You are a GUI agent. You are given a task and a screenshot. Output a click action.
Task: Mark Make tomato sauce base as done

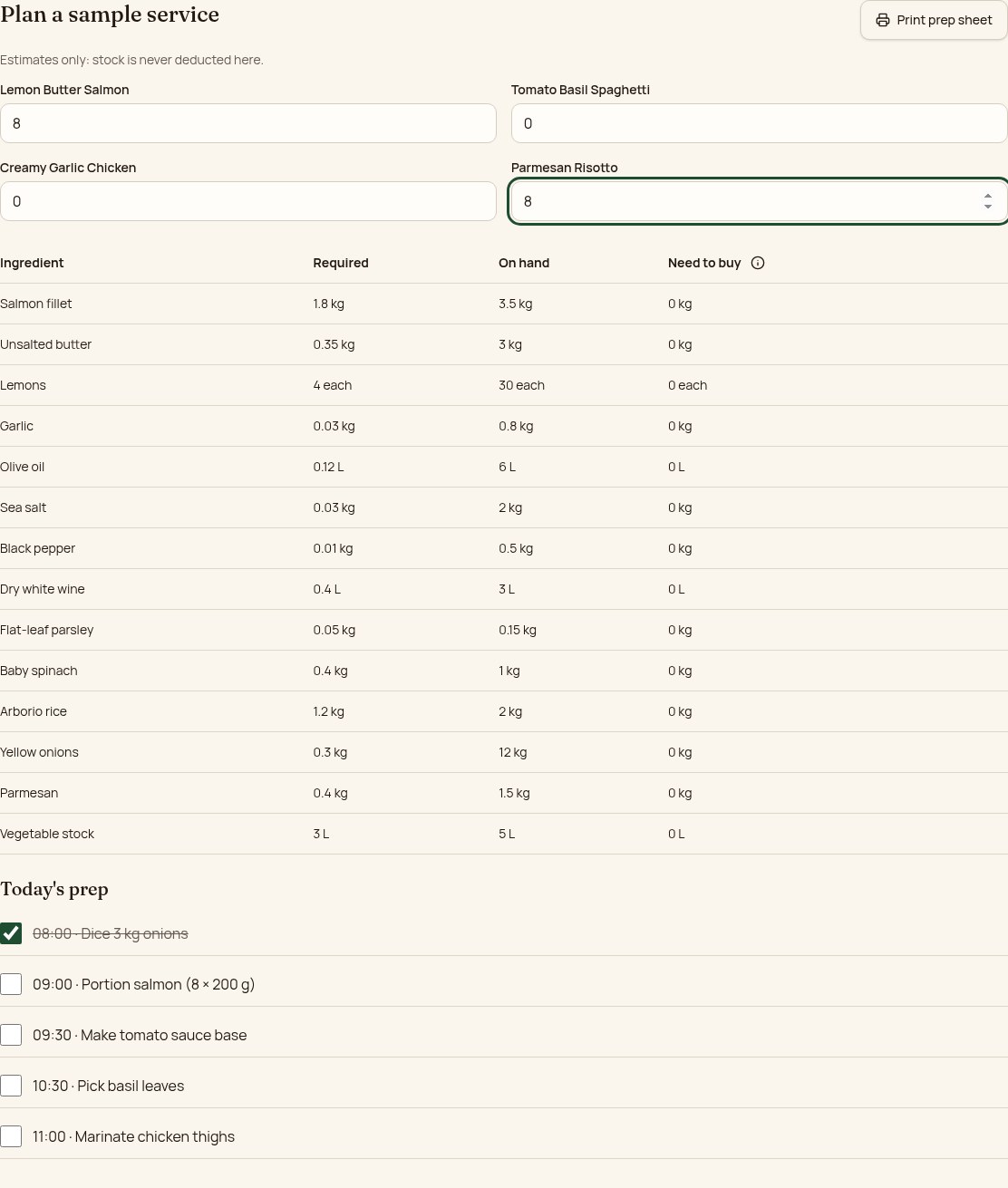tap(11, 1035)
